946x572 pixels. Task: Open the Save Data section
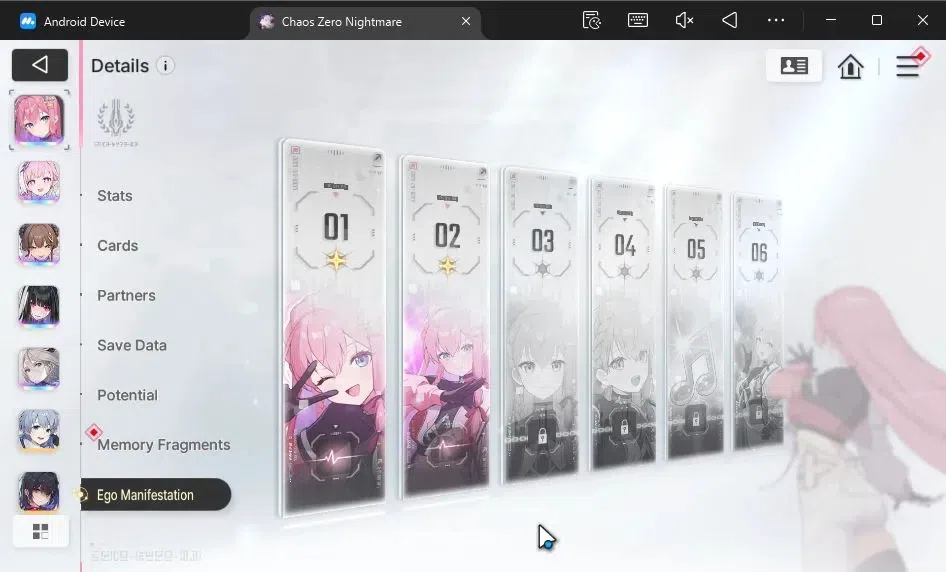(x=132, y=345)
